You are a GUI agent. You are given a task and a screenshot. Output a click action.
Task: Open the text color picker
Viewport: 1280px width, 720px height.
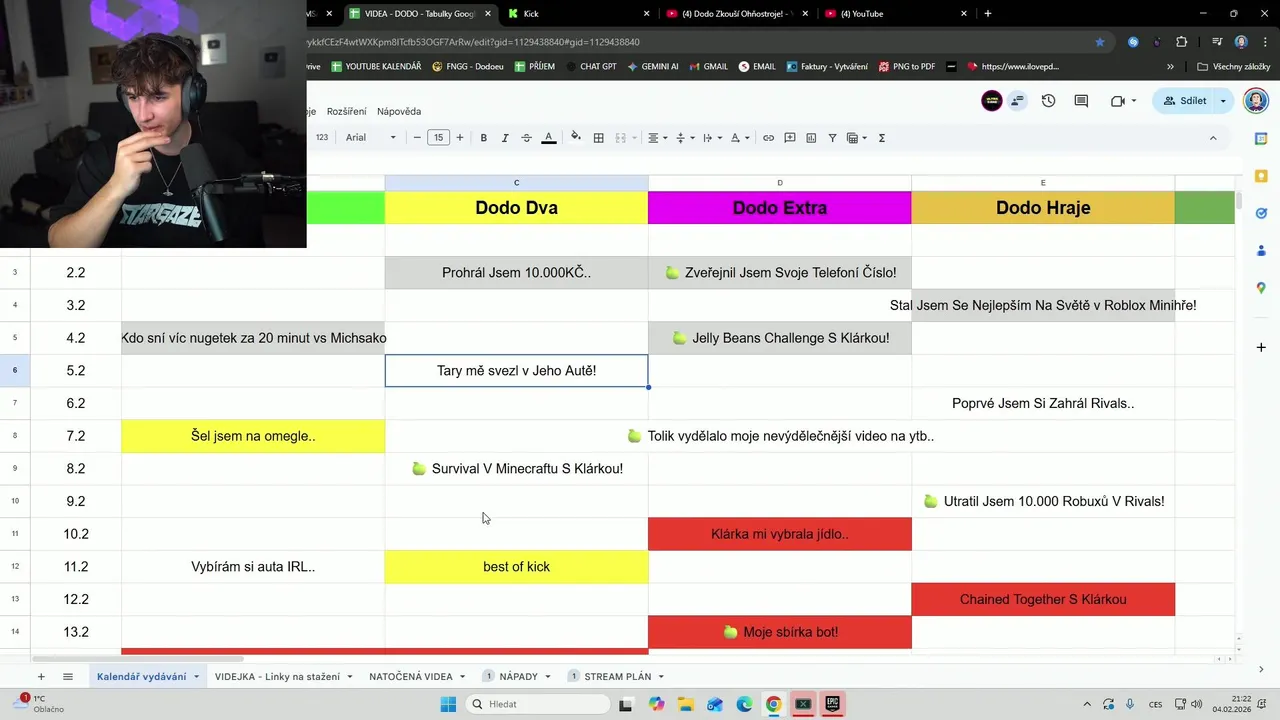(x=549, y=138)
